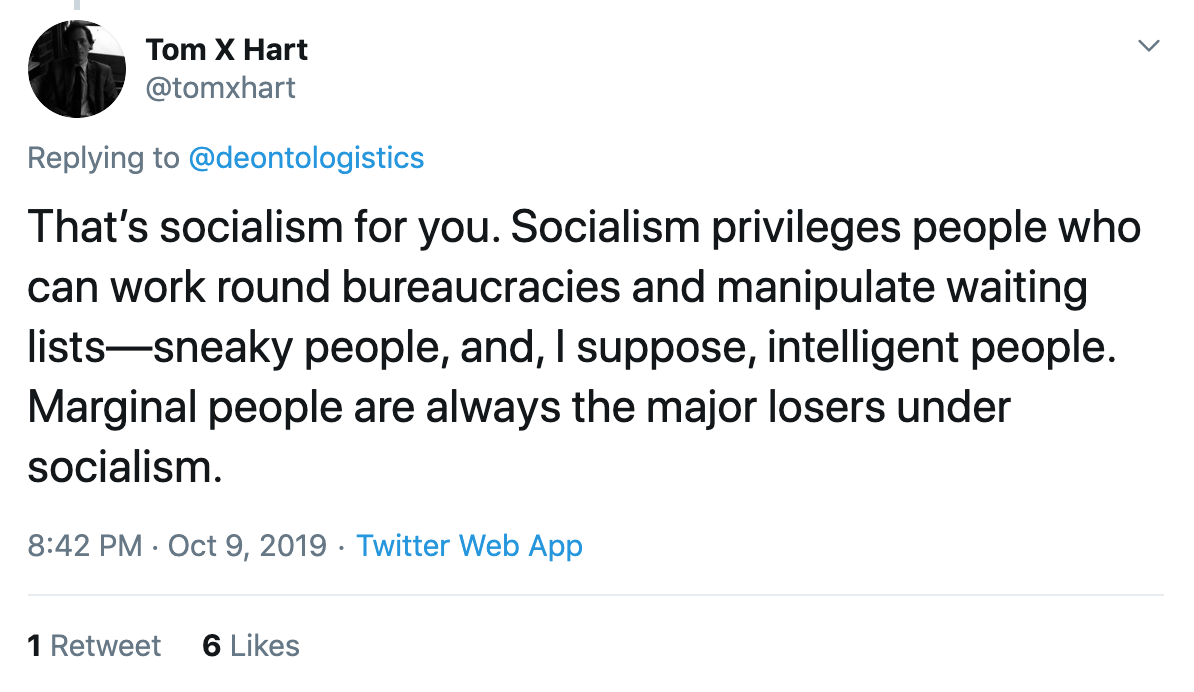Click the 8:42 PM timestamp
The height and width of the screenshot is (692, 1194).
85,546
